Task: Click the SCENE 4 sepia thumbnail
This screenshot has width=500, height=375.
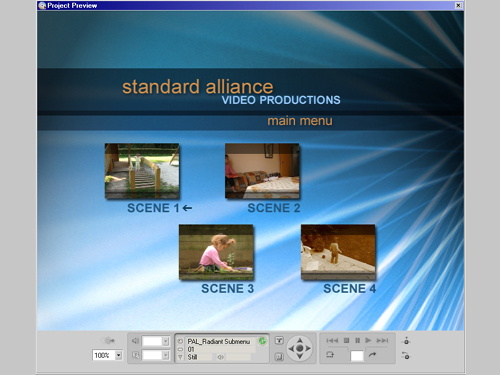Action: click(338, 252)
